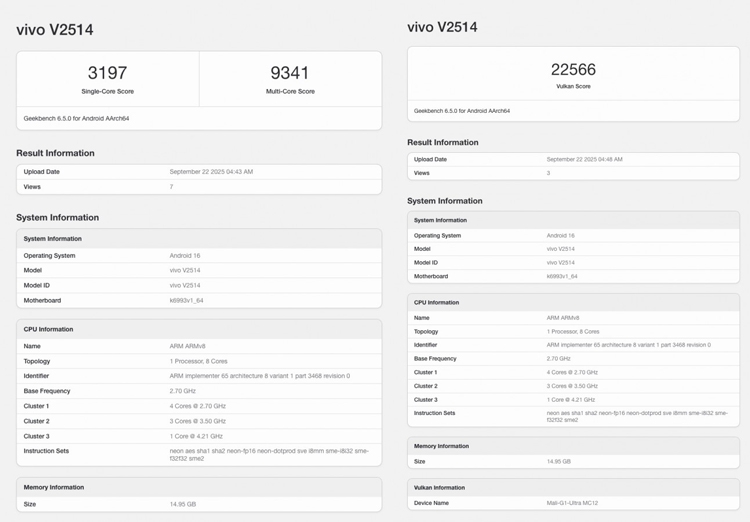Click 1 Processor, 8 Cores on CPU page
This screenshot has height=522, width=750.
click(199, 362)
